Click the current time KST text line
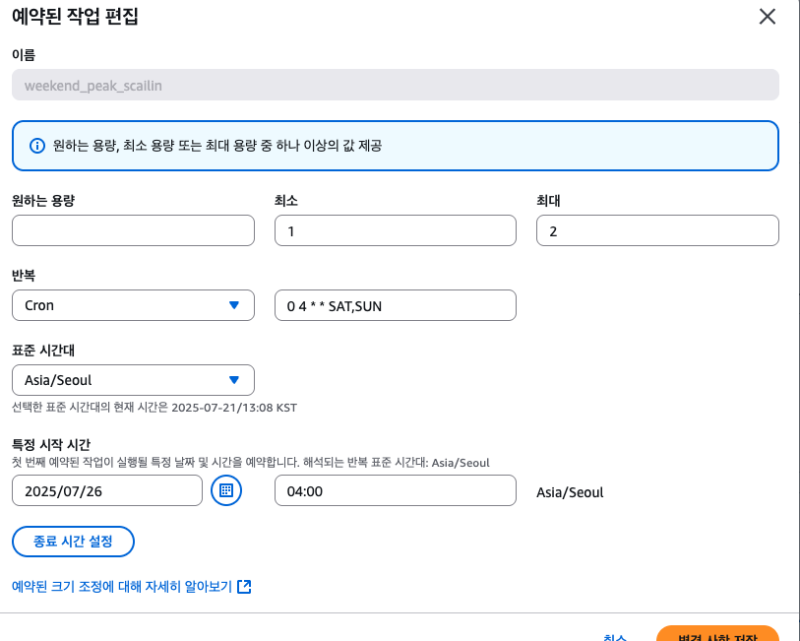800x641 pixels. tap(154, 407)
